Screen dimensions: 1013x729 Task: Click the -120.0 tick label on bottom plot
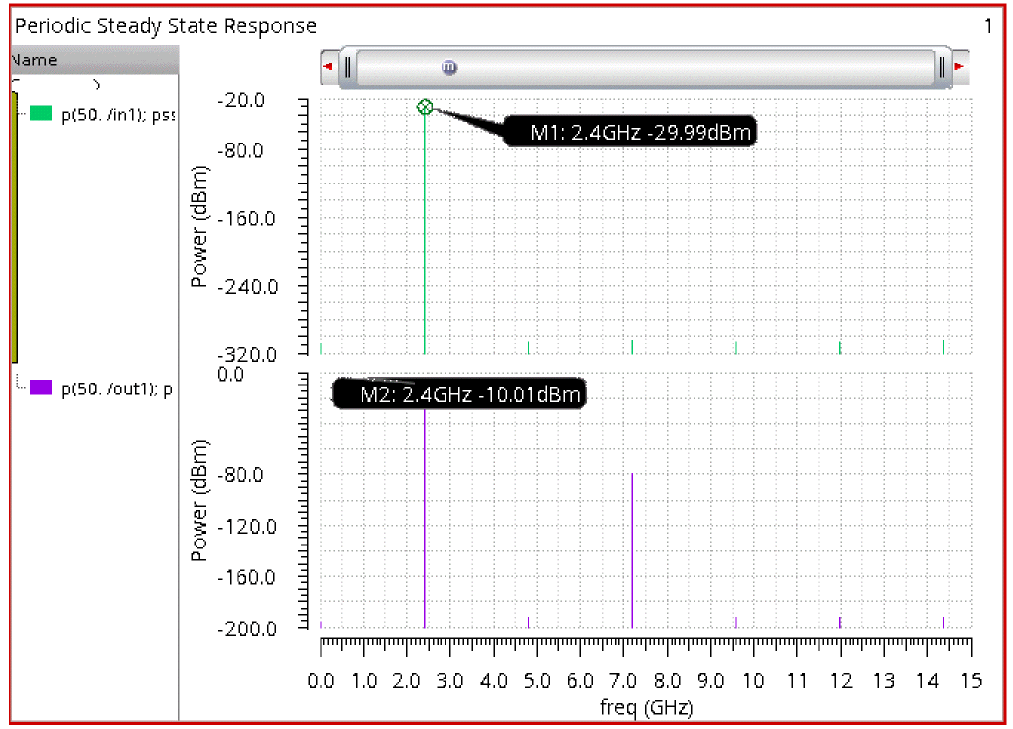click(x=247, y=527)
